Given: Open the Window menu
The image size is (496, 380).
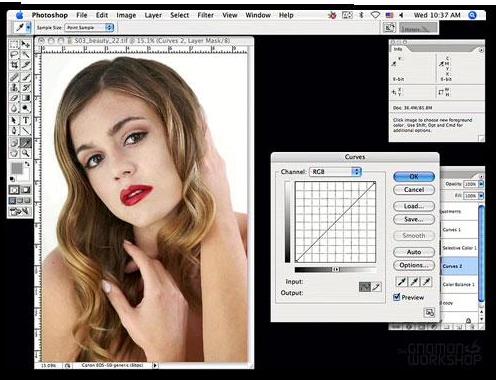Looking at the screenshot, I should [258, 15].
